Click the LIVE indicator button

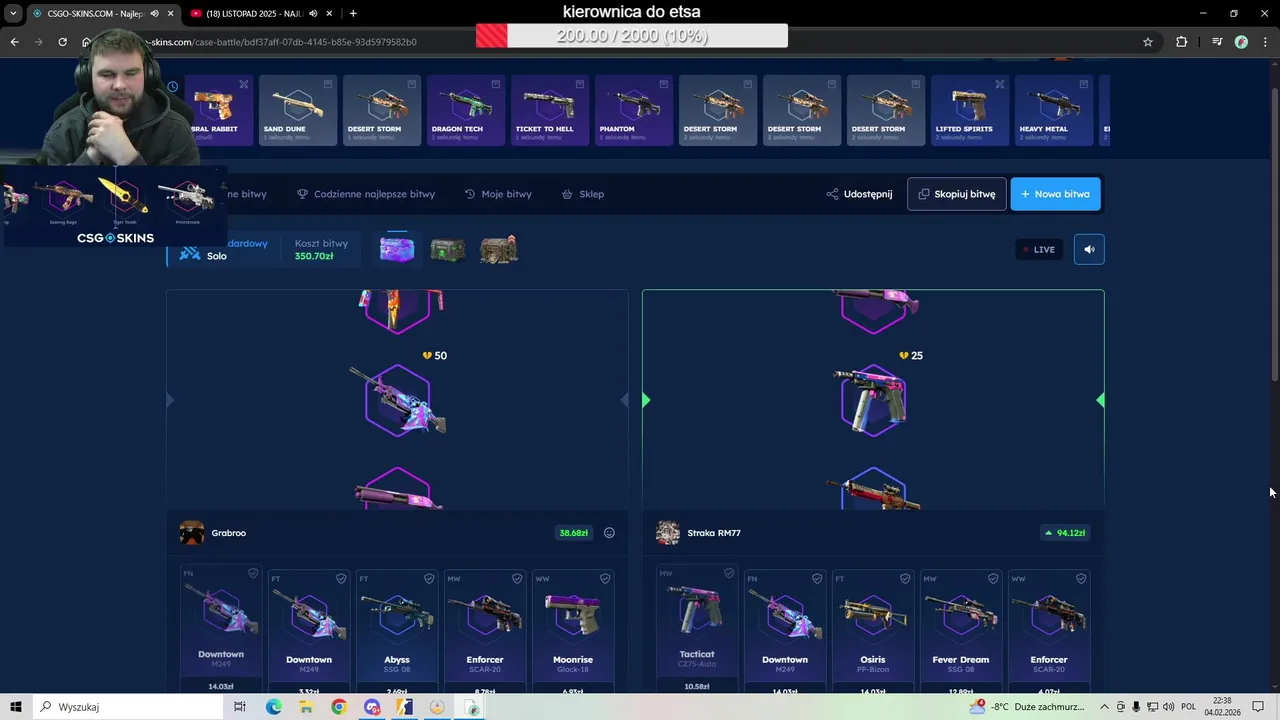pyautogui.click(x=1039, y=249)
